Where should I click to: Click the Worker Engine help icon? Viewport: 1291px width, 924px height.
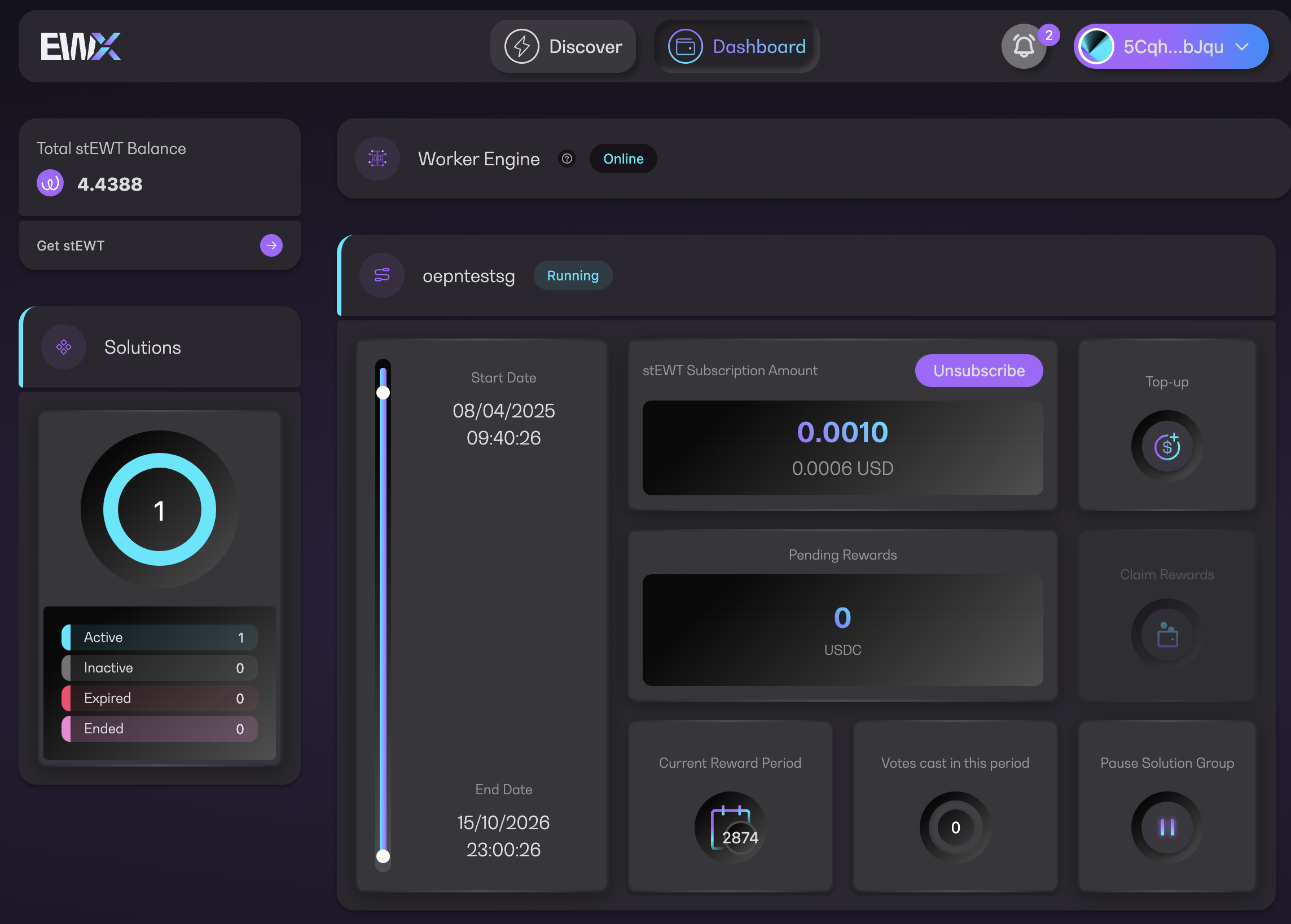click(x=567, y=159)
